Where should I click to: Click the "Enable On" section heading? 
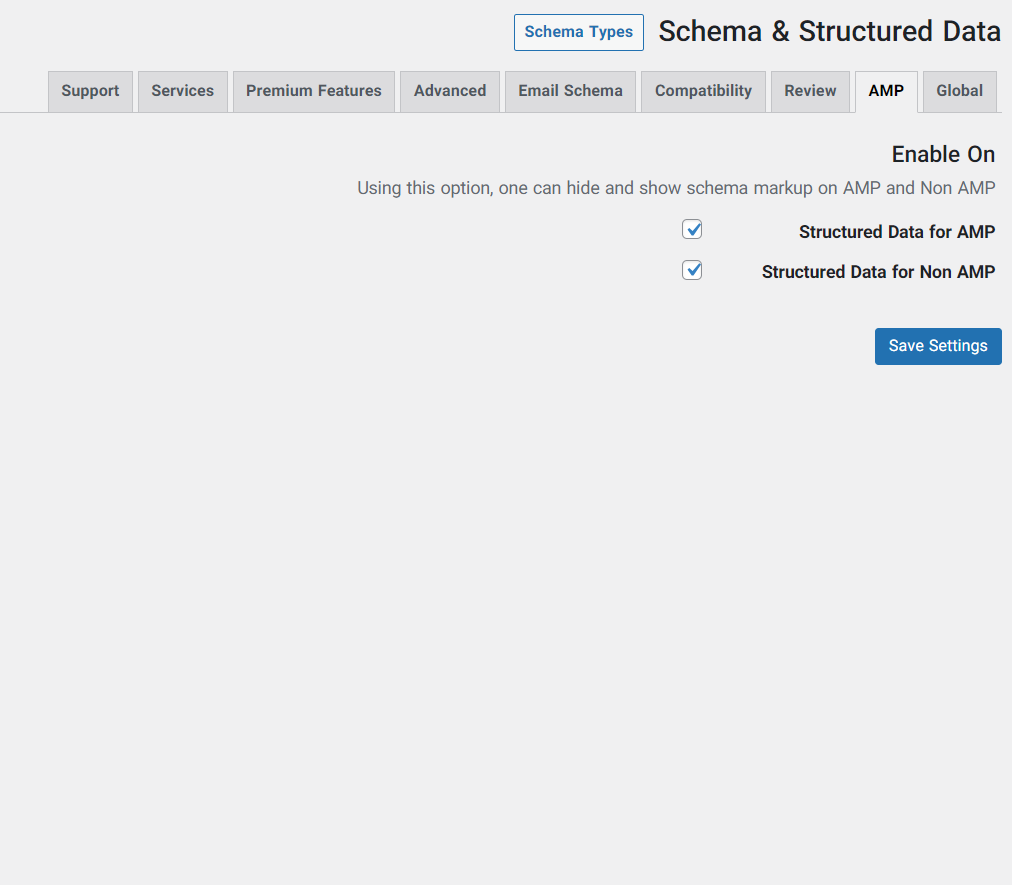coord(943,155)
